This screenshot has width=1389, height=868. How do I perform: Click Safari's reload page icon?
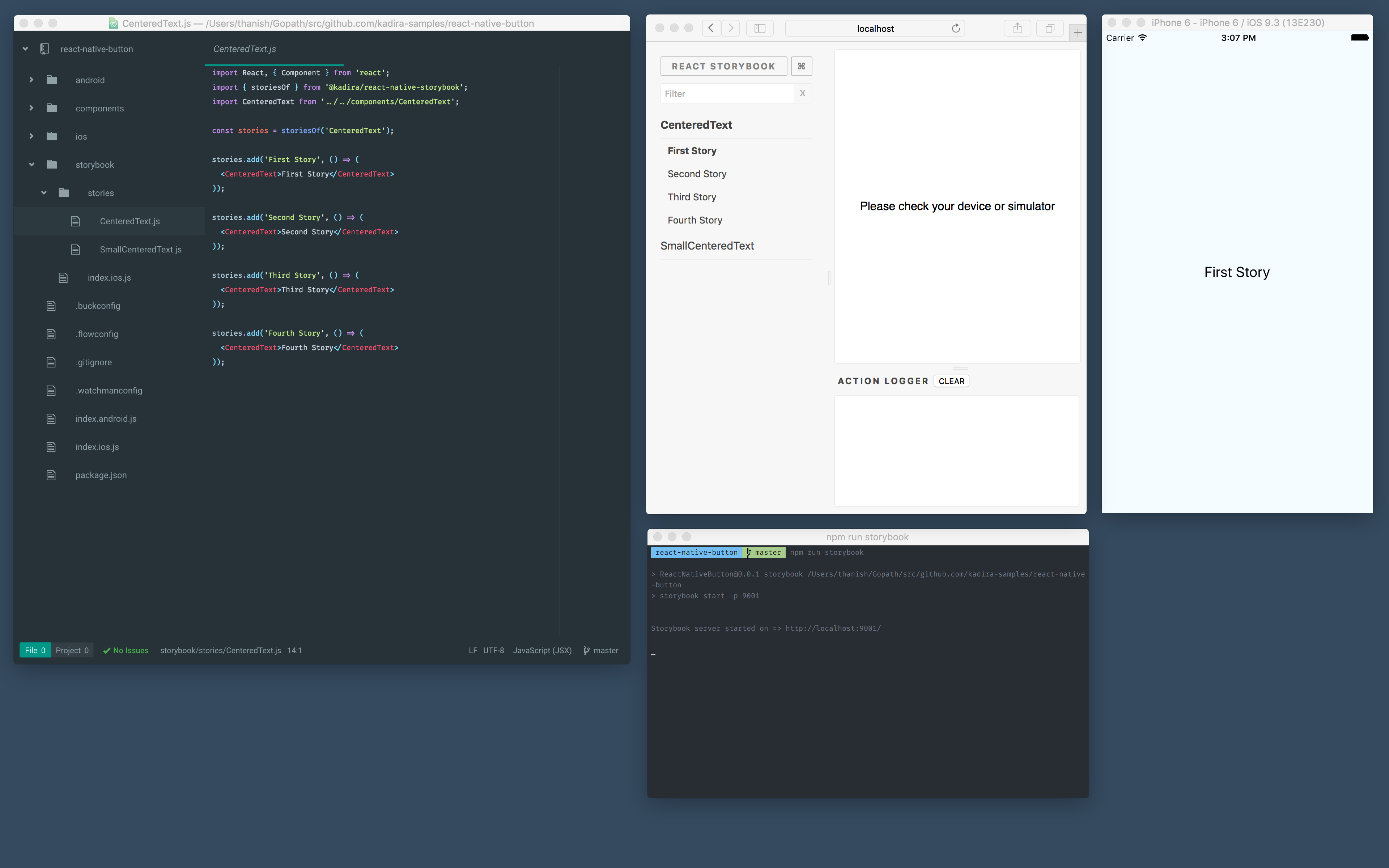click(956, 28)
